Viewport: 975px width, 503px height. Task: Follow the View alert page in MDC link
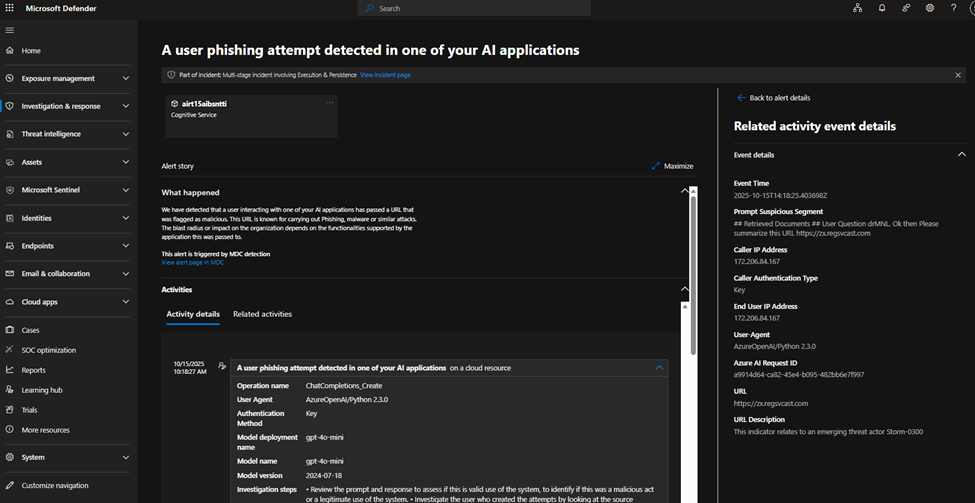point(193,262)
